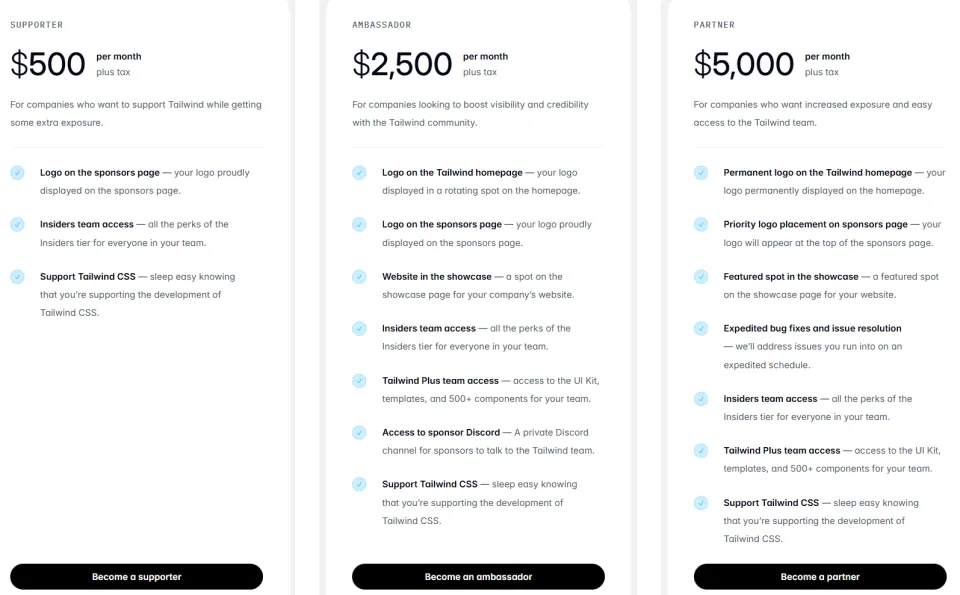Viewport: 960px width, 595px height.
Task: Click checkmark beside Supporter's Insiders team access
Action: pyautogui.click(x=17, y=225)
